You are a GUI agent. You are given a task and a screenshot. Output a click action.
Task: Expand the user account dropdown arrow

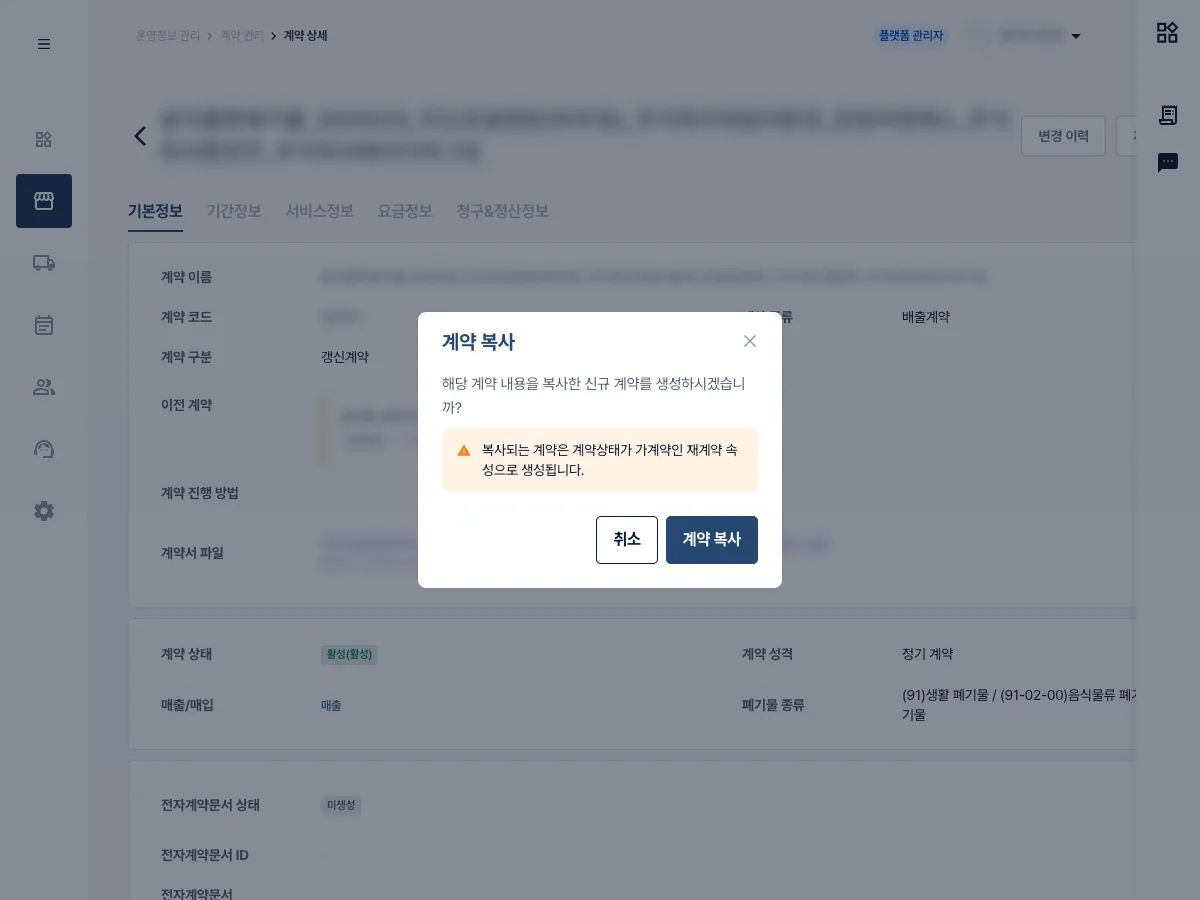(1076, 36)
